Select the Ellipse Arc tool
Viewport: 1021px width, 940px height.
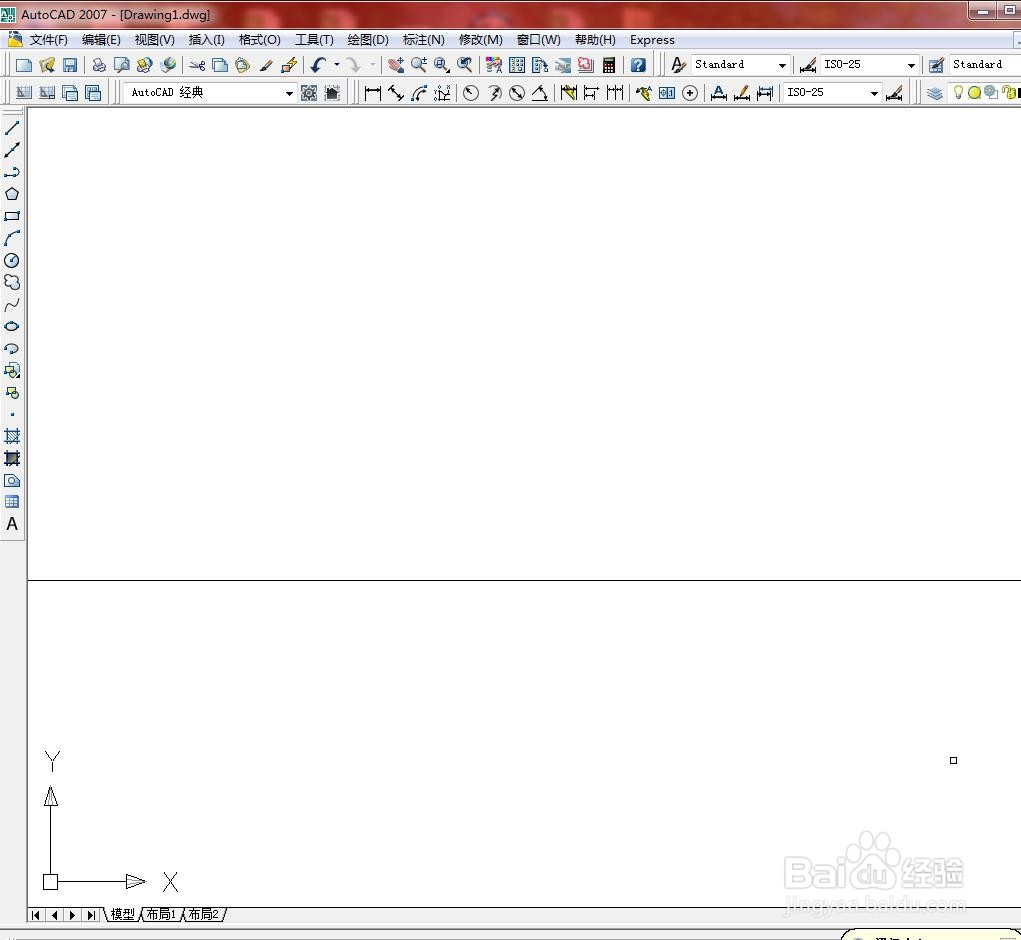[12, 348]
